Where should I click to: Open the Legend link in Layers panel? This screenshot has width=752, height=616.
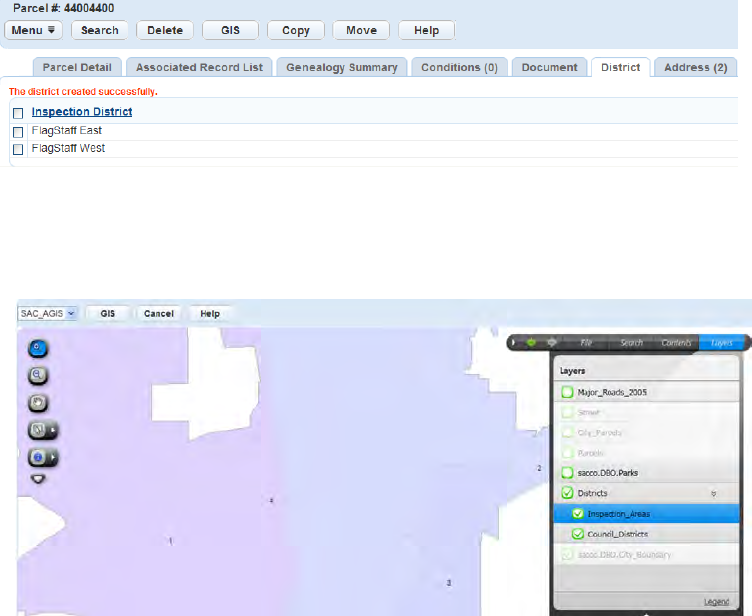coord(717,602)
